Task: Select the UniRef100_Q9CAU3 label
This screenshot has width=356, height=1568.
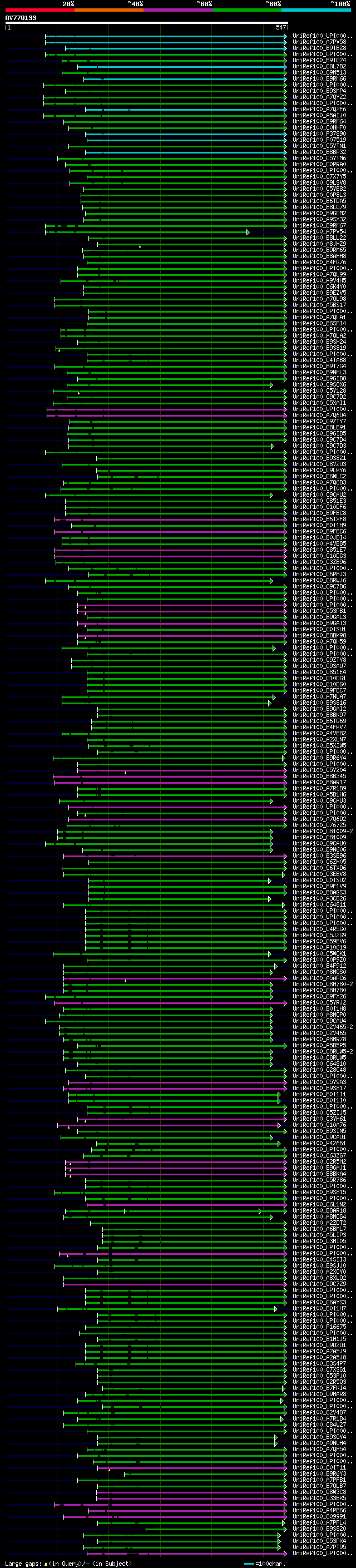Action: tap(319, 800)
